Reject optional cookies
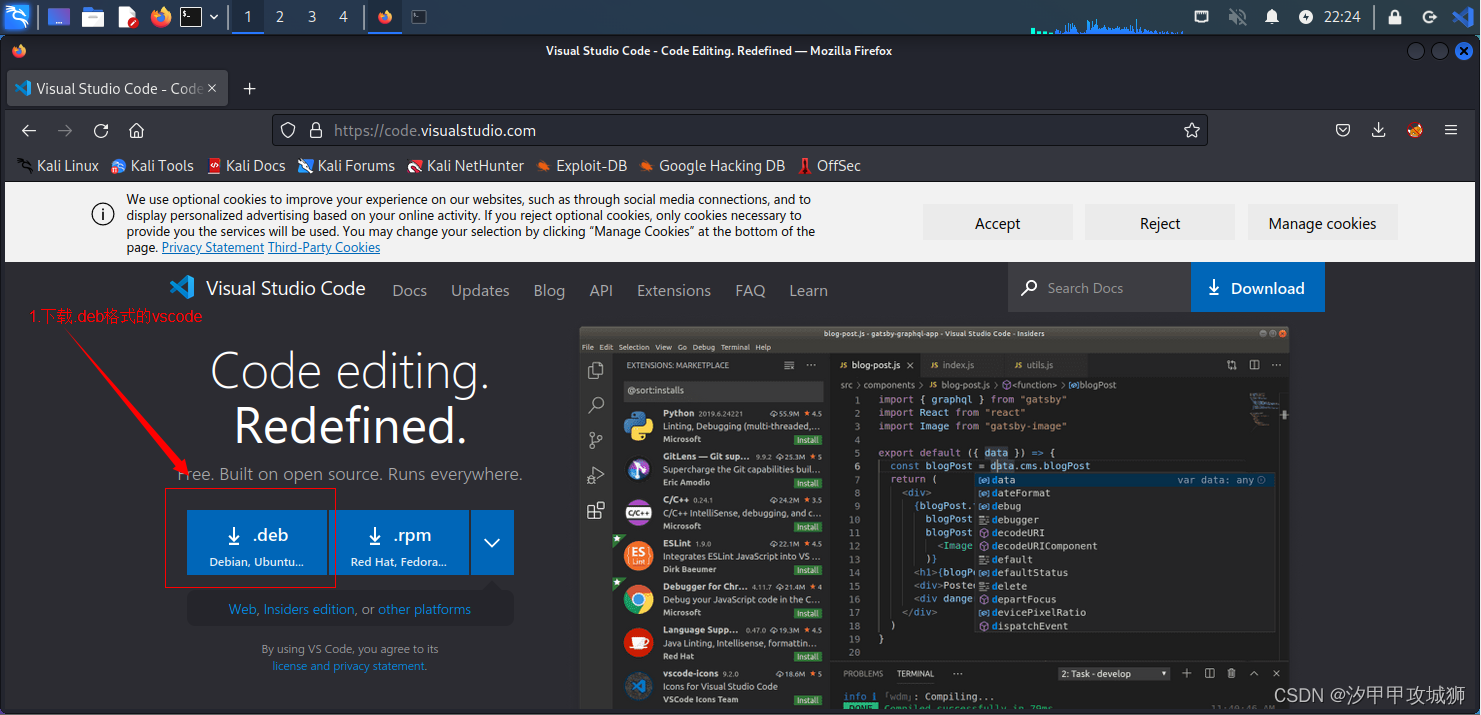This screenshot has width=1481, height=715. point(1159,222)
